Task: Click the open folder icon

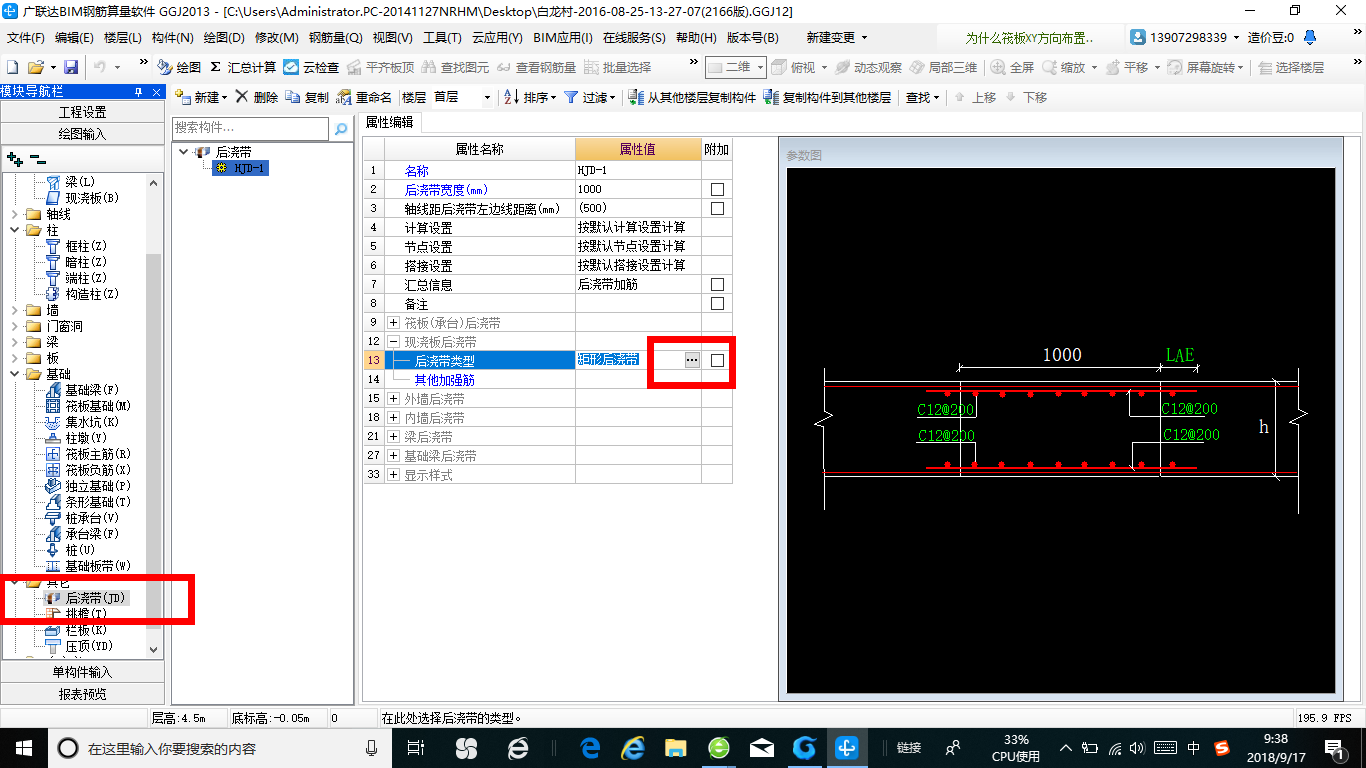Action: [x=36, y=67]
